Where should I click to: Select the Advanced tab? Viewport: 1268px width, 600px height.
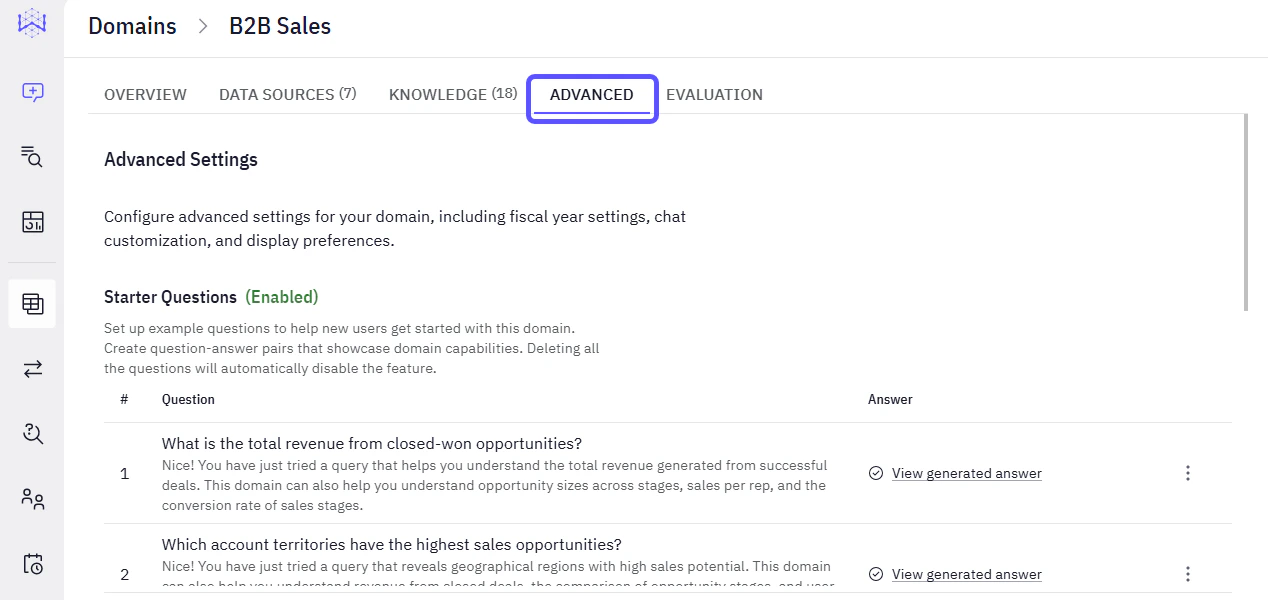coord(592,95)
